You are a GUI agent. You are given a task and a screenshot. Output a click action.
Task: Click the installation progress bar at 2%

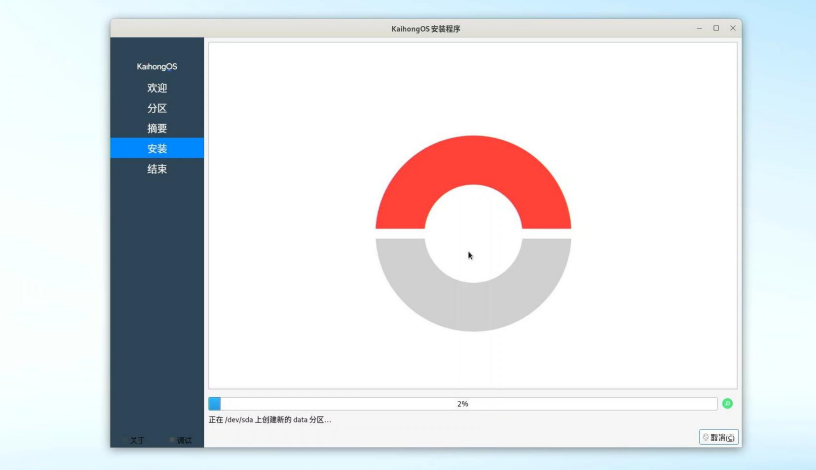462,404
